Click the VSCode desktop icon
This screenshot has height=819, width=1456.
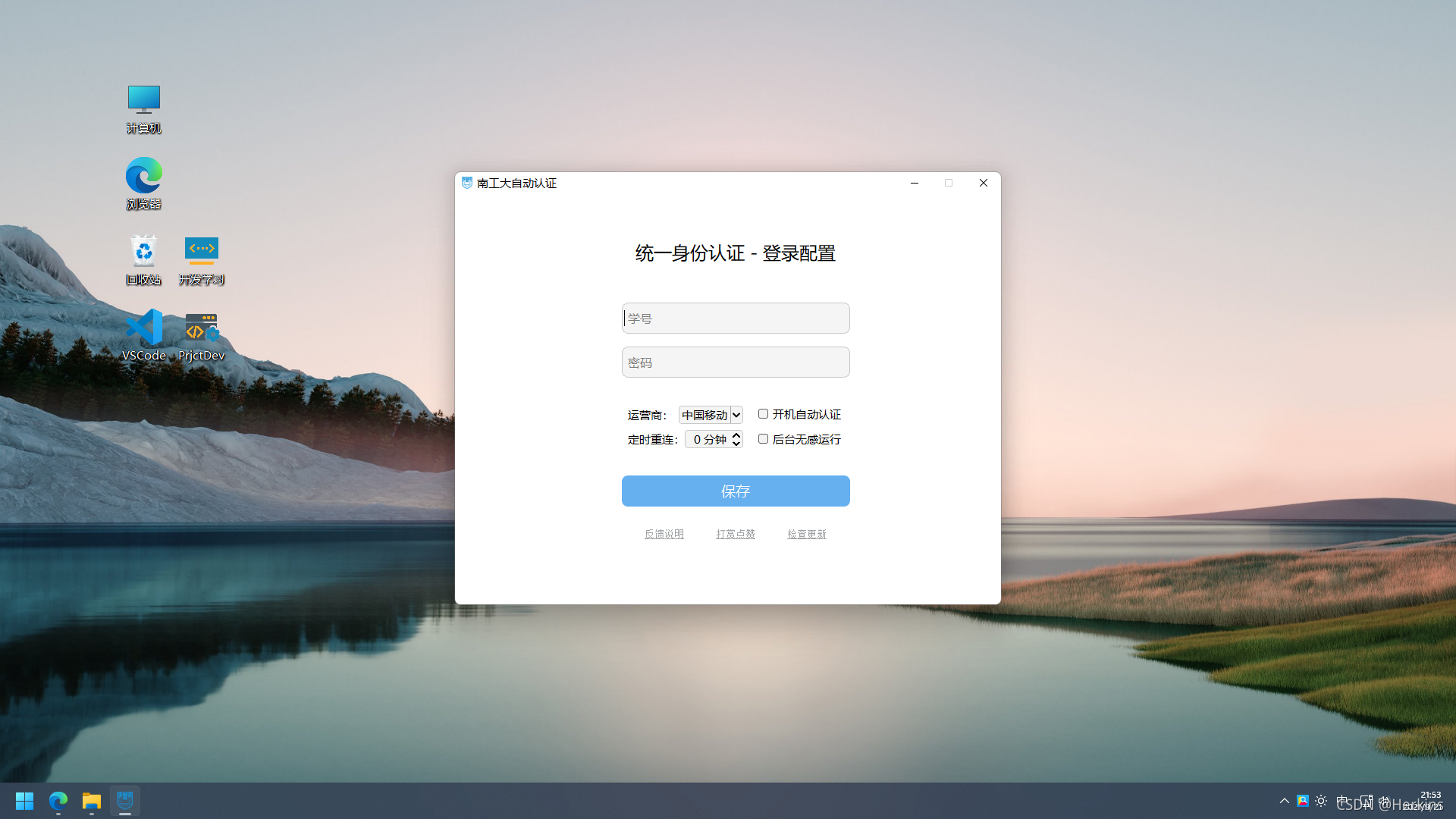tap(143, 334)
